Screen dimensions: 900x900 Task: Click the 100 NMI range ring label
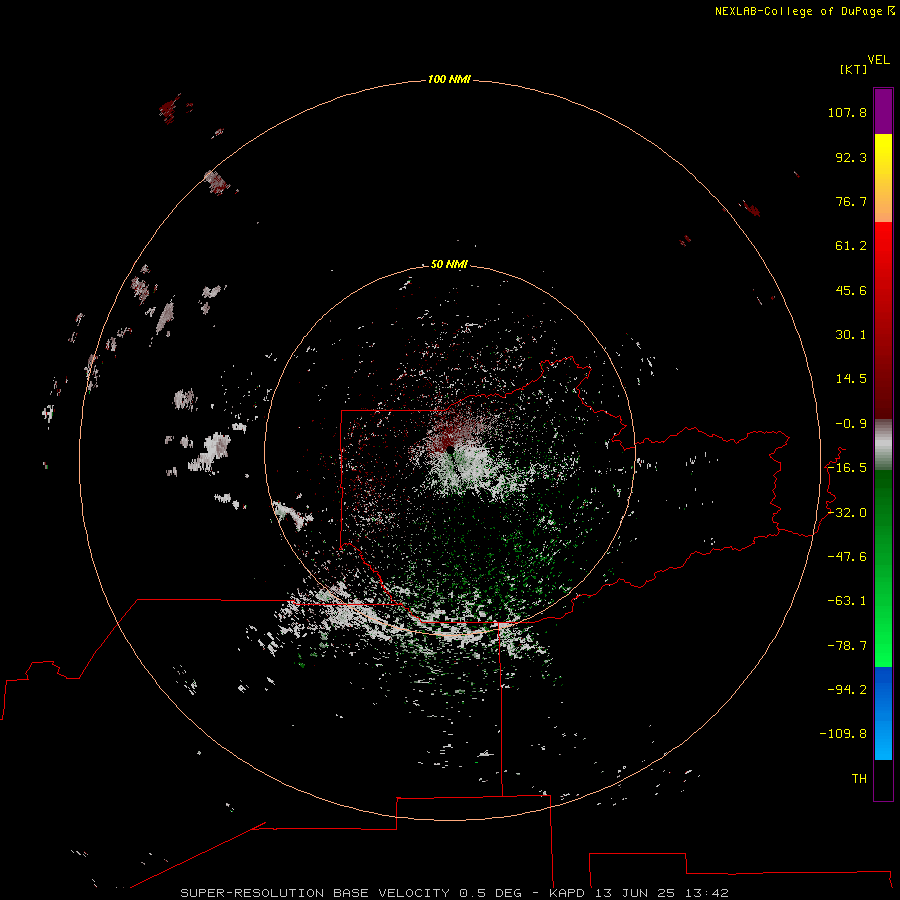449,79
